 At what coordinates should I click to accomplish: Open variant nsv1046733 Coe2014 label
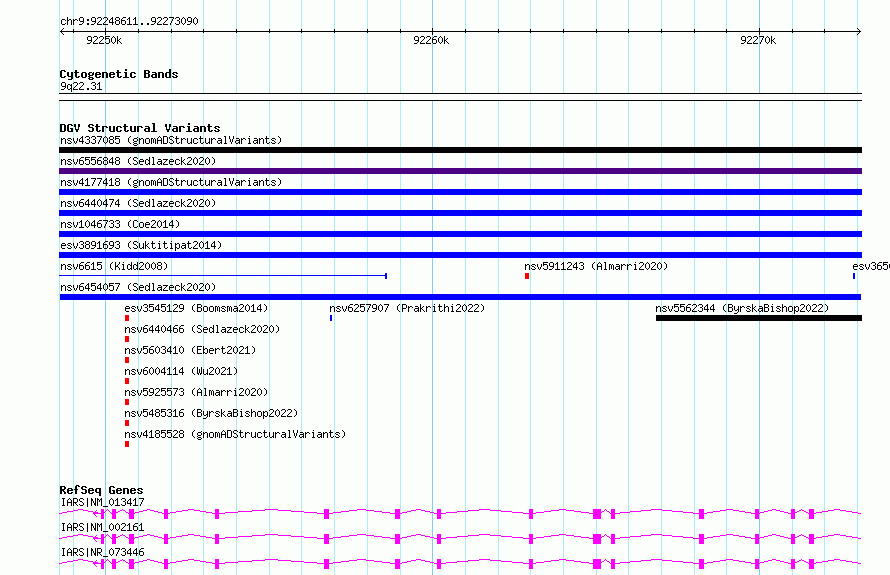pyautogui.click(x=120, y=224)
